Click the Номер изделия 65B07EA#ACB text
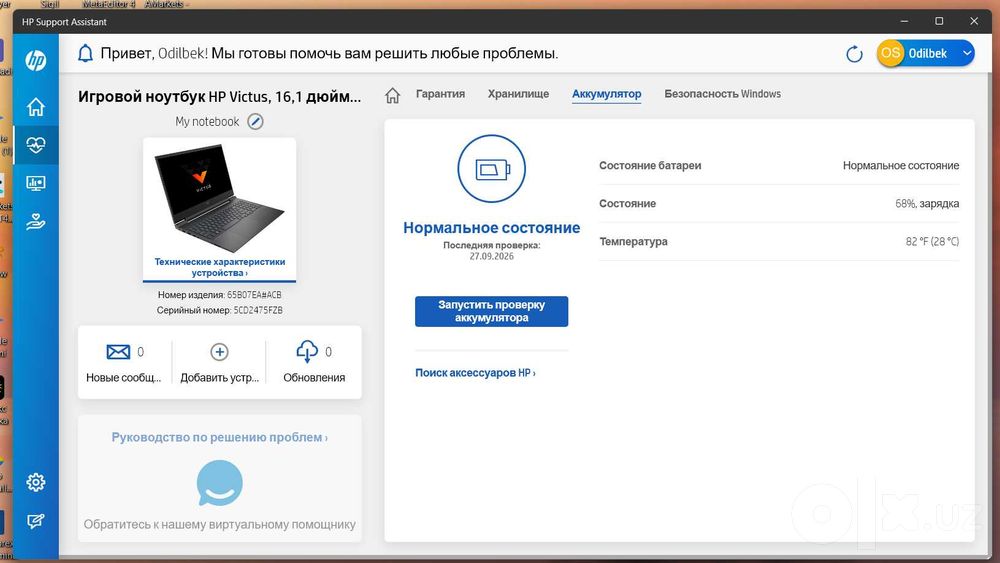The width and height of the screenshot is (1000, 563). [x=219, y=295]
